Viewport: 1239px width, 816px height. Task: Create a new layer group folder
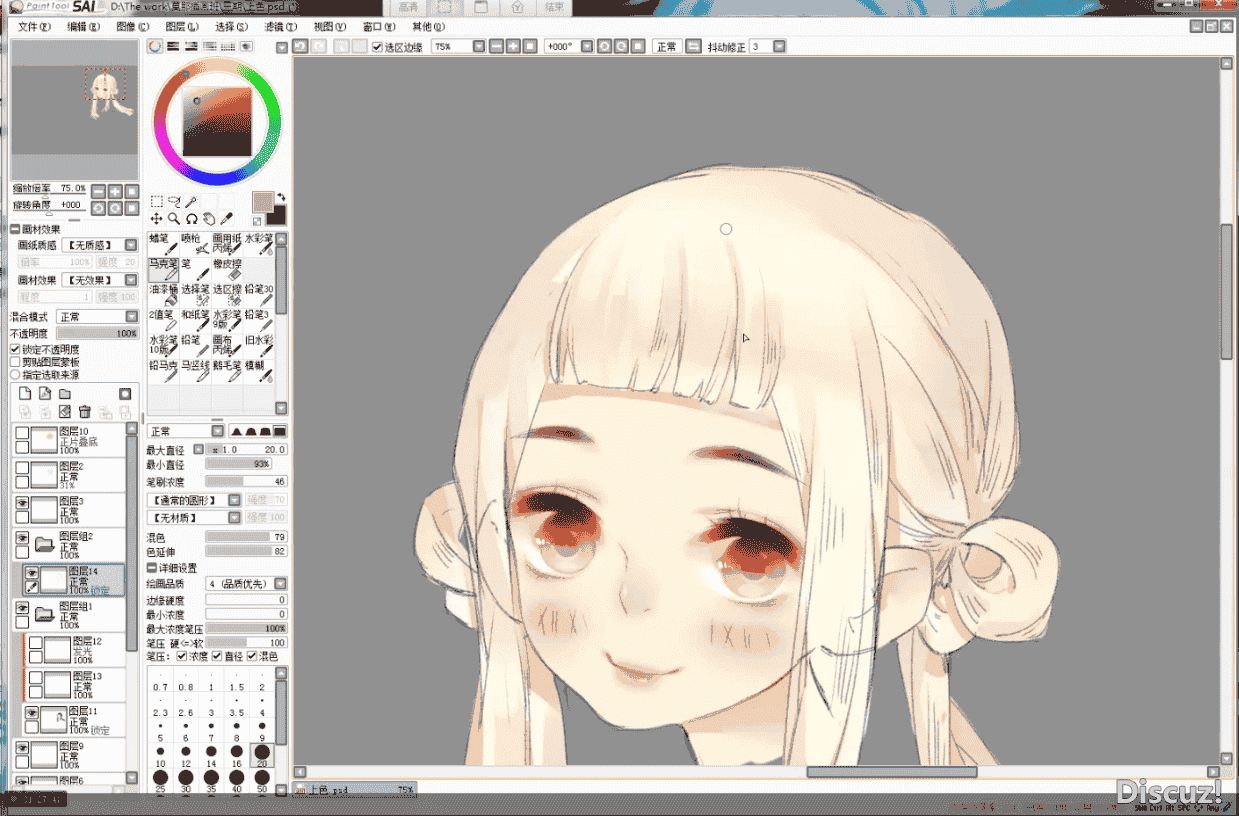pos(65,394)
